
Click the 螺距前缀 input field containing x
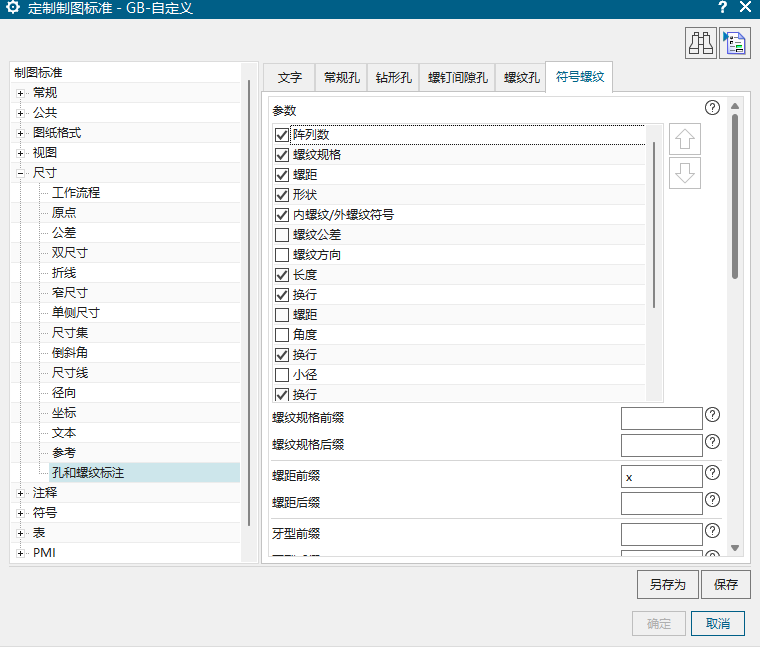click(662, 476)
